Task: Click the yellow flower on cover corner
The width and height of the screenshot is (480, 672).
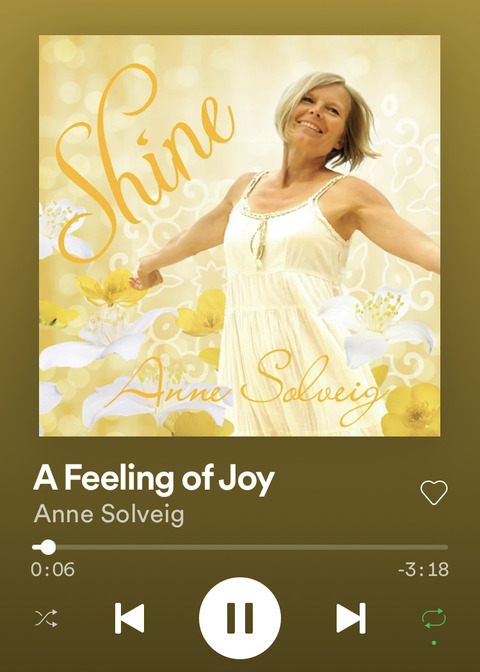Action: click(411, 410)
